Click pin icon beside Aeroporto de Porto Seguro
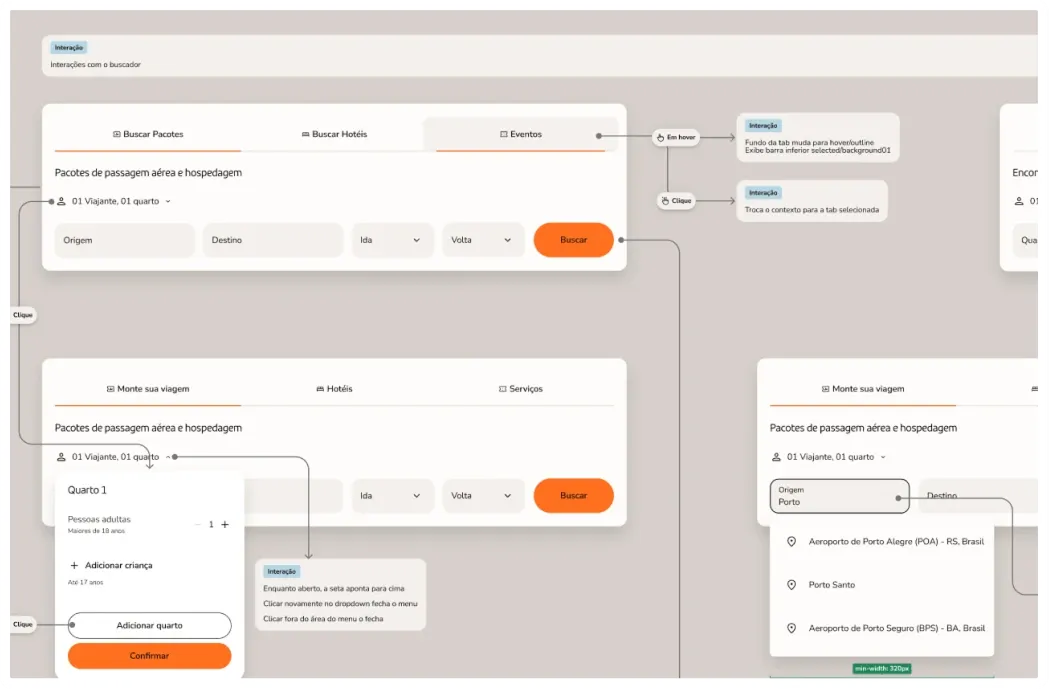This screenshot has width=1049, height=689. coord(791,628)
